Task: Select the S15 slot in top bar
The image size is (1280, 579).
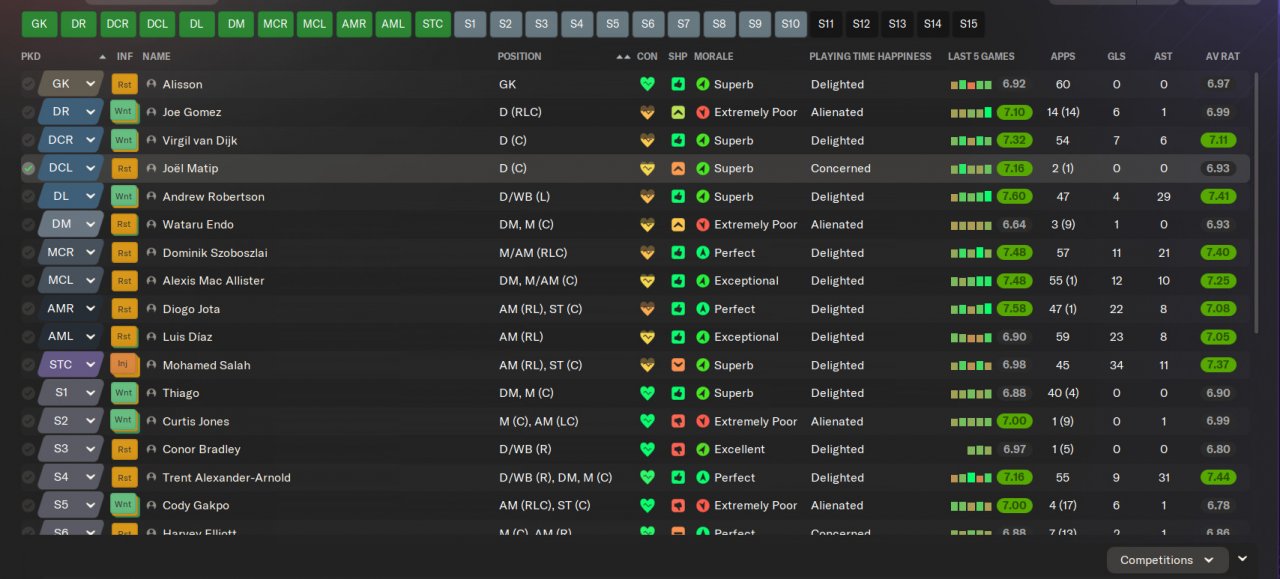Action: point(968,23)
